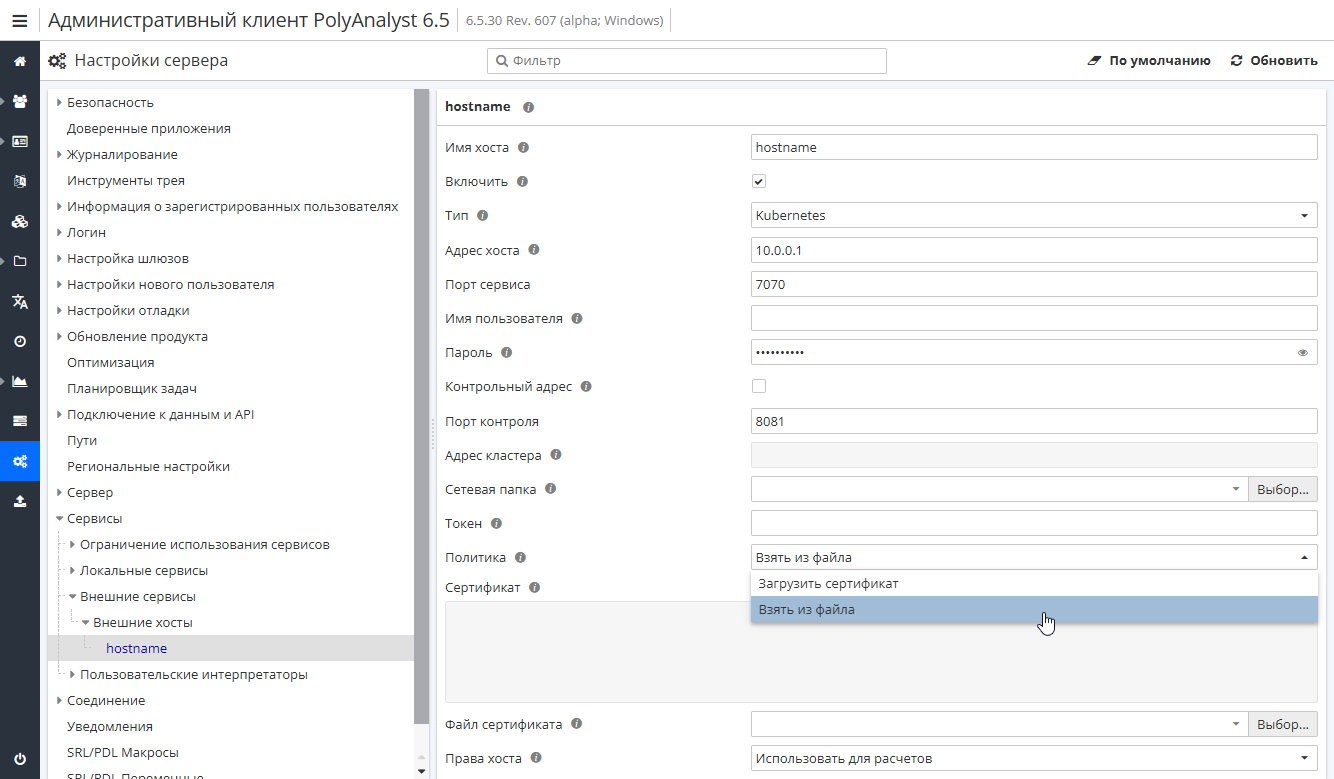Expand the Безопасность tree node
1334x779 pixels.
coord(59,102)
